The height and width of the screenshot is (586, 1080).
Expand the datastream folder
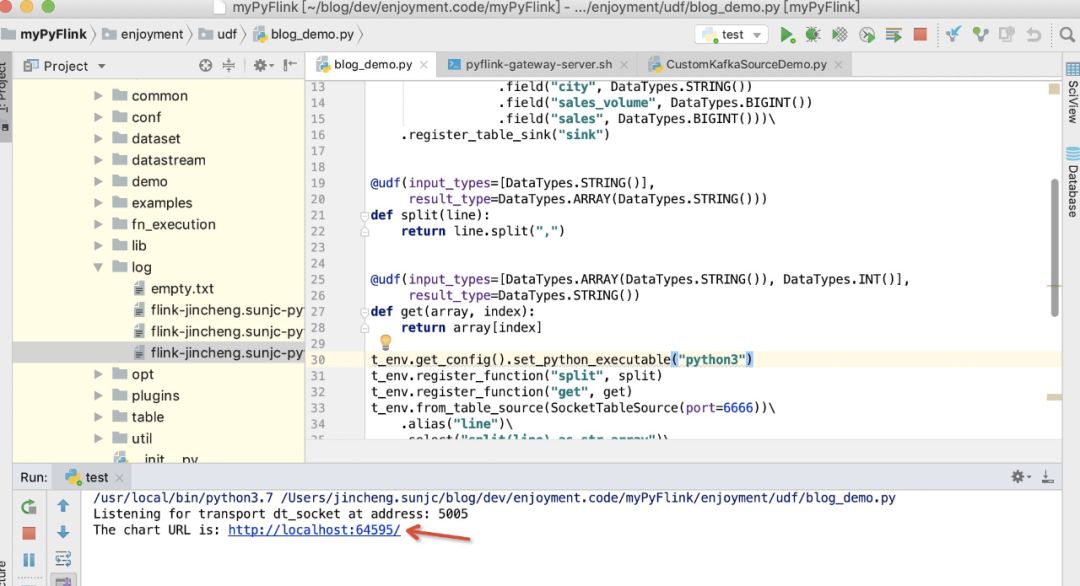(x=98, y=160)
